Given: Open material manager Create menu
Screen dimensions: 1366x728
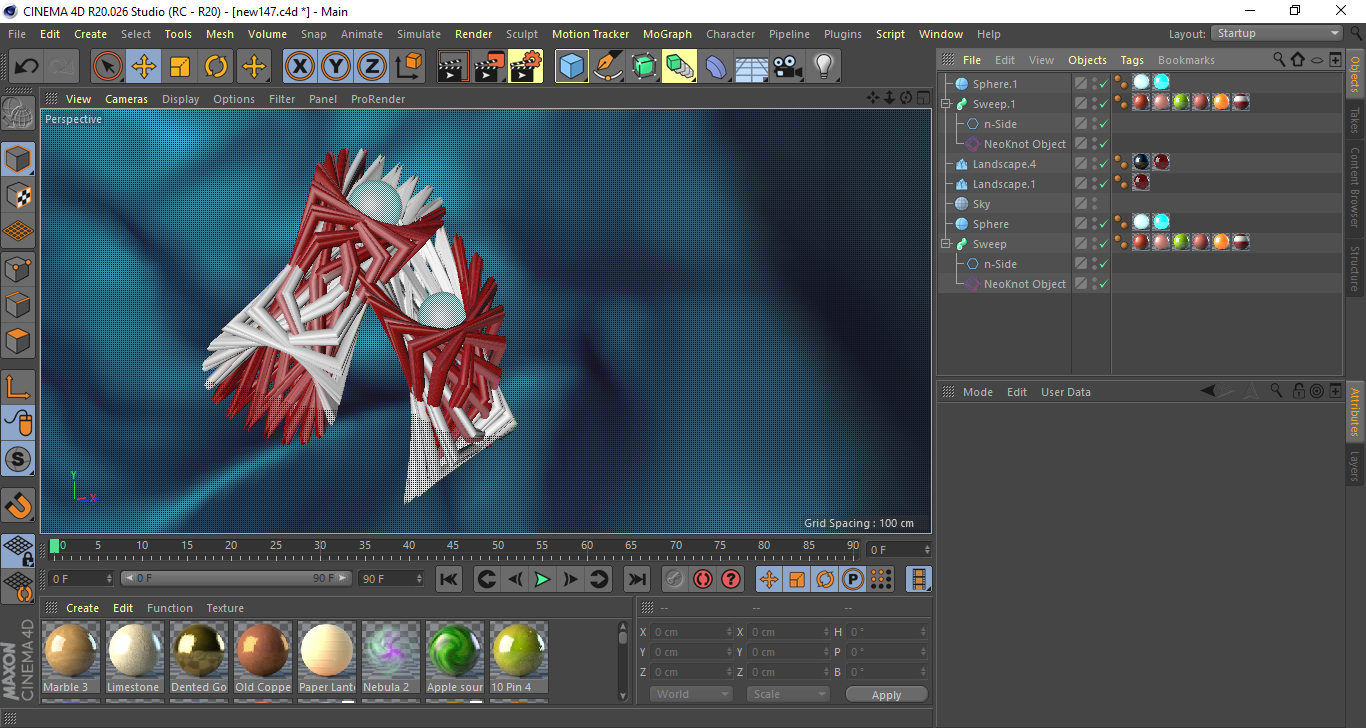Looking at the screenshot, I should 83,608.
